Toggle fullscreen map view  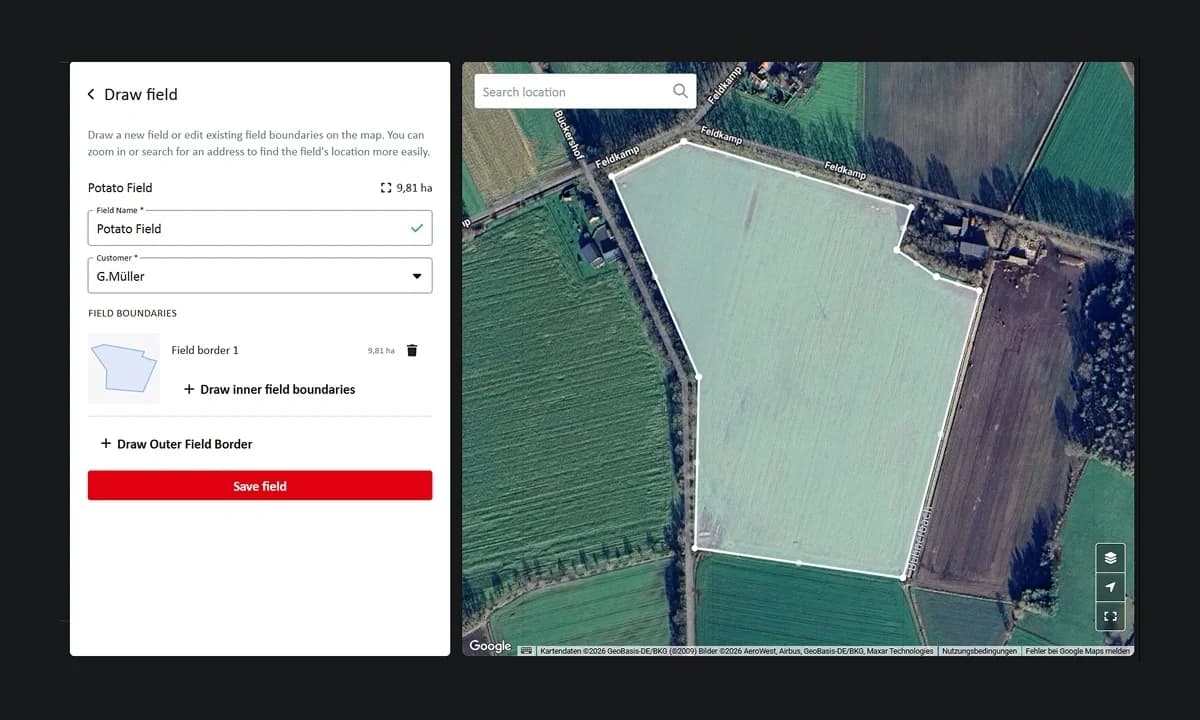(1110, 617)
